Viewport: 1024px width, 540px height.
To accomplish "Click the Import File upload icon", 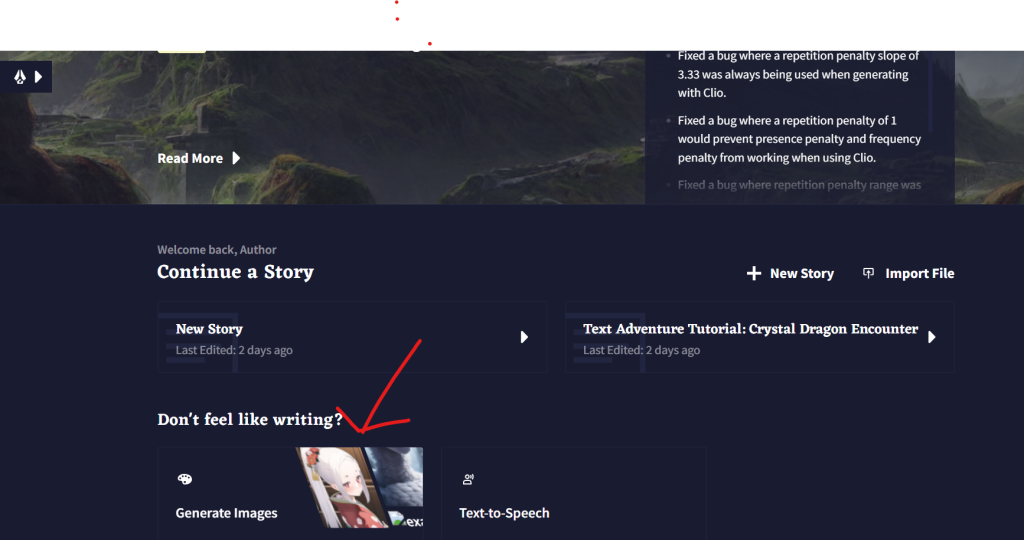I will (x=868, y=273).
